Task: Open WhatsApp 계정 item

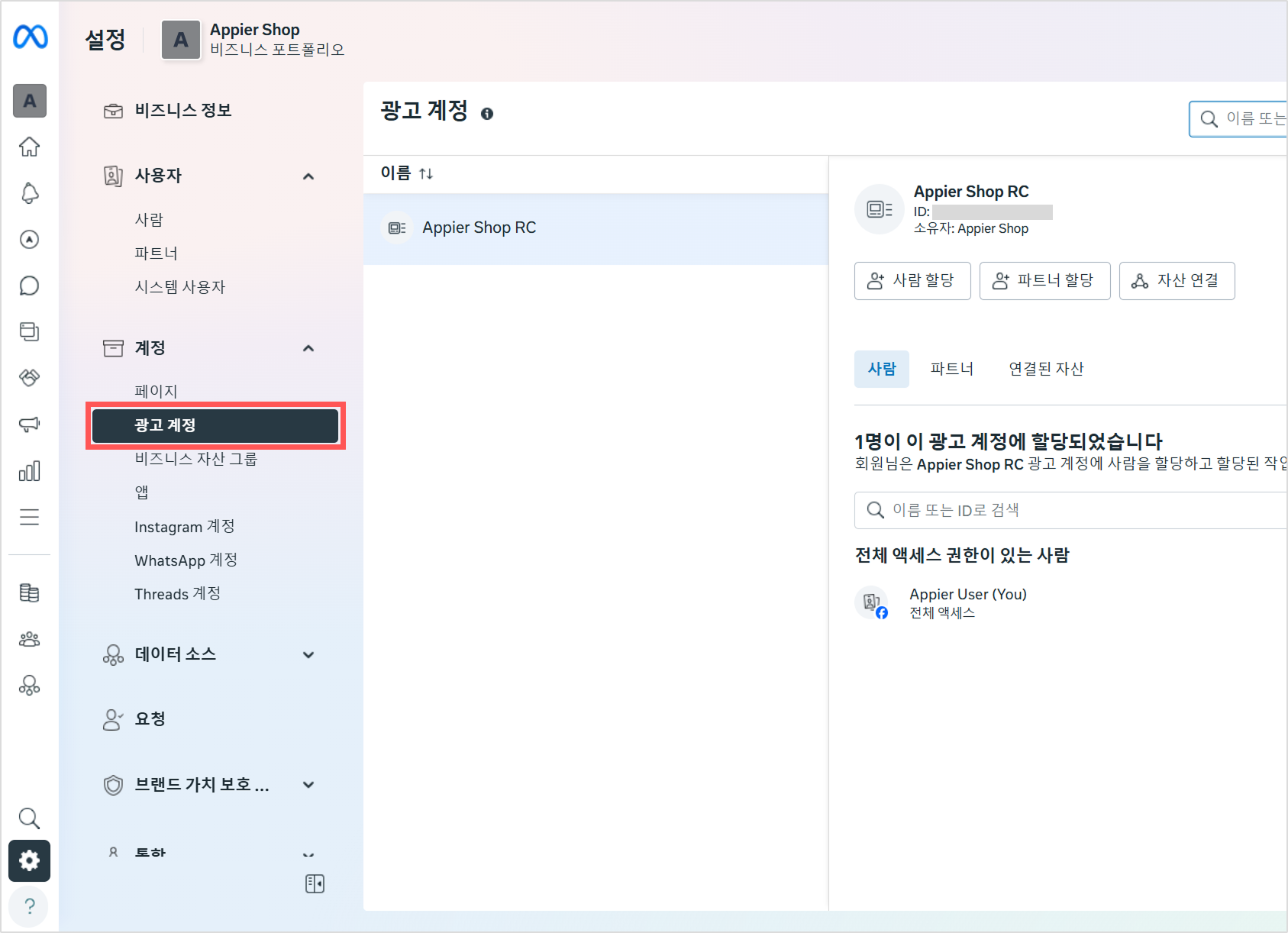Action: [186, 560]
